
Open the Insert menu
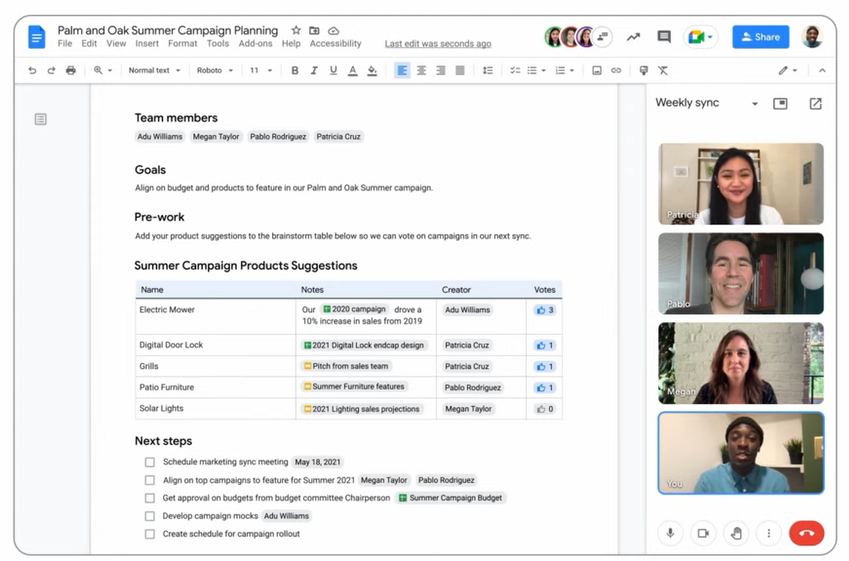click(146, 44)
